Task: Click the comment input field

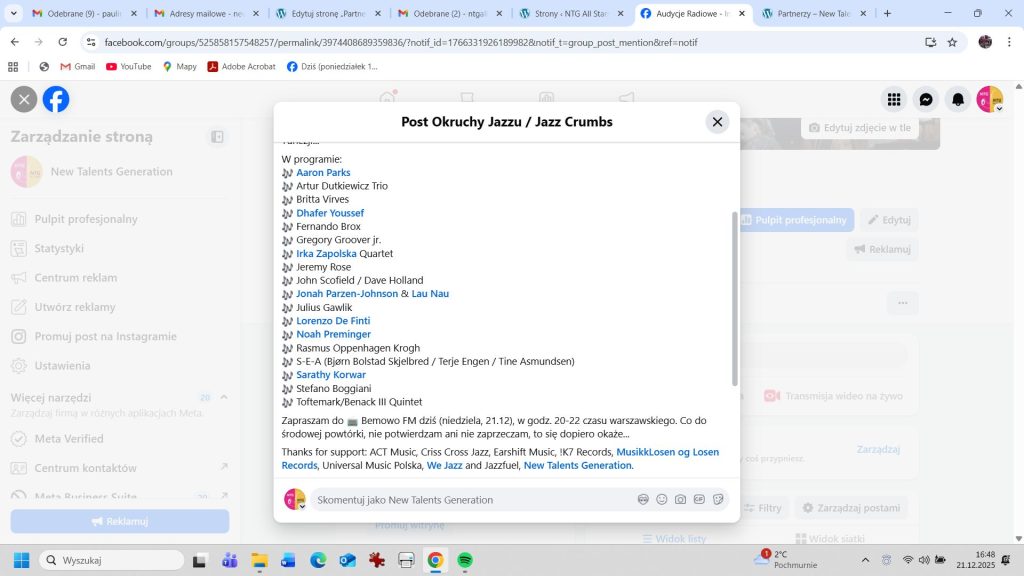Action: click(x=470, y=499)
